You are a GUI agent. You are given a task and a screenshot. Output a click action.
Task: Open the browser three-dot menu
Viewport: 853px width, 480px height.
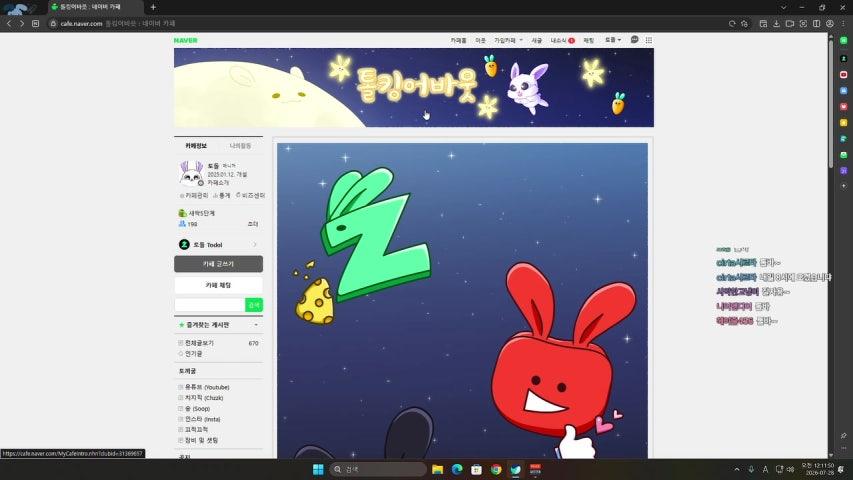[x=844, y=23]
